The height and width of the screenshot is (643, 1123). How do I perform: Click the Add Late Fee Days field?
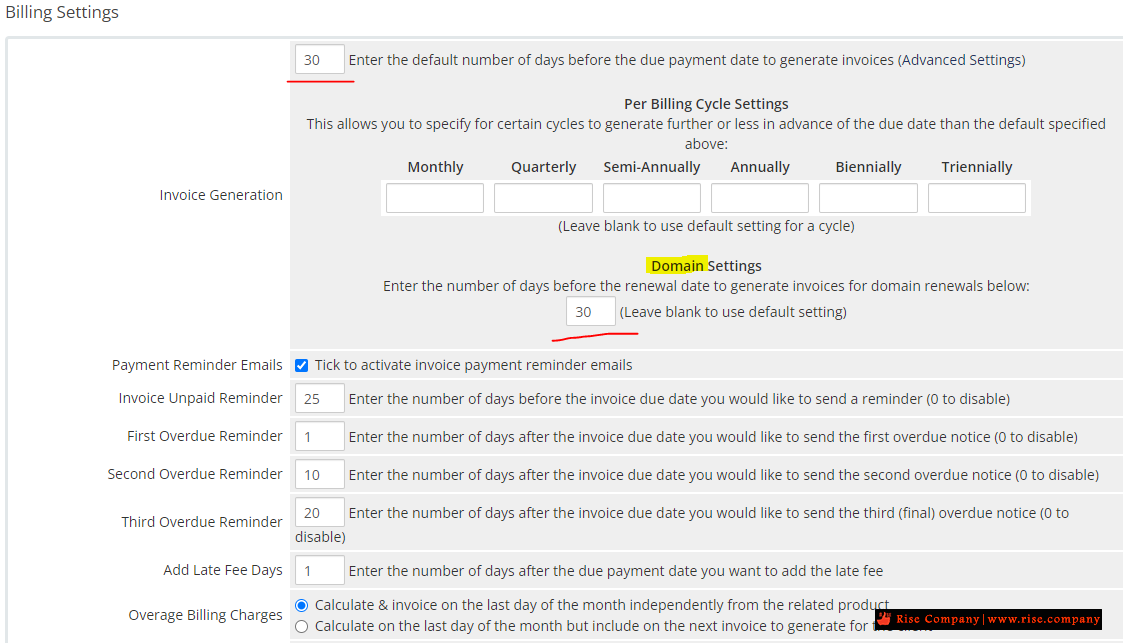pos(319,571)
